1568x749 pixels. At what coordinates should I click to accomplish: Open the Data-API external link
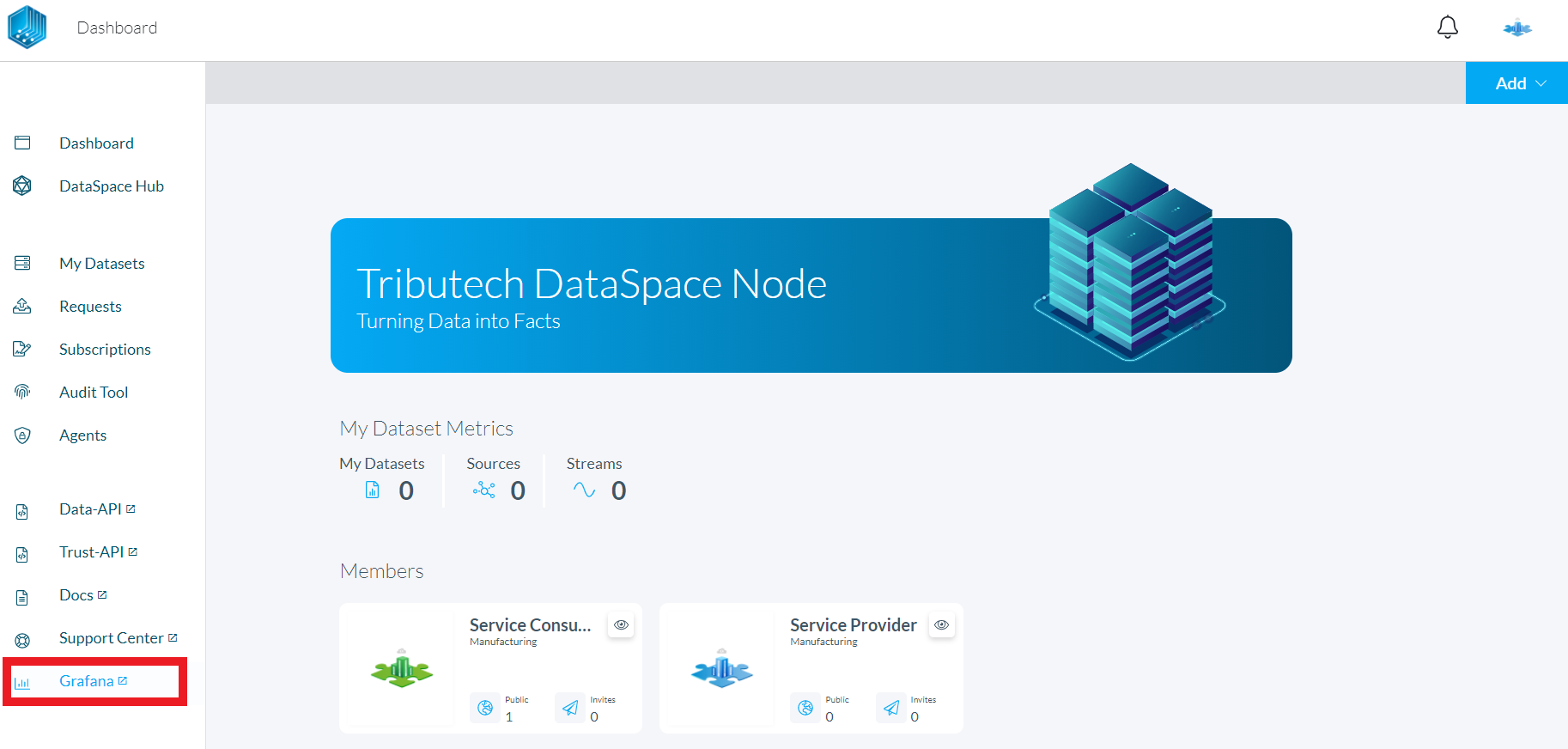(97, 509)
